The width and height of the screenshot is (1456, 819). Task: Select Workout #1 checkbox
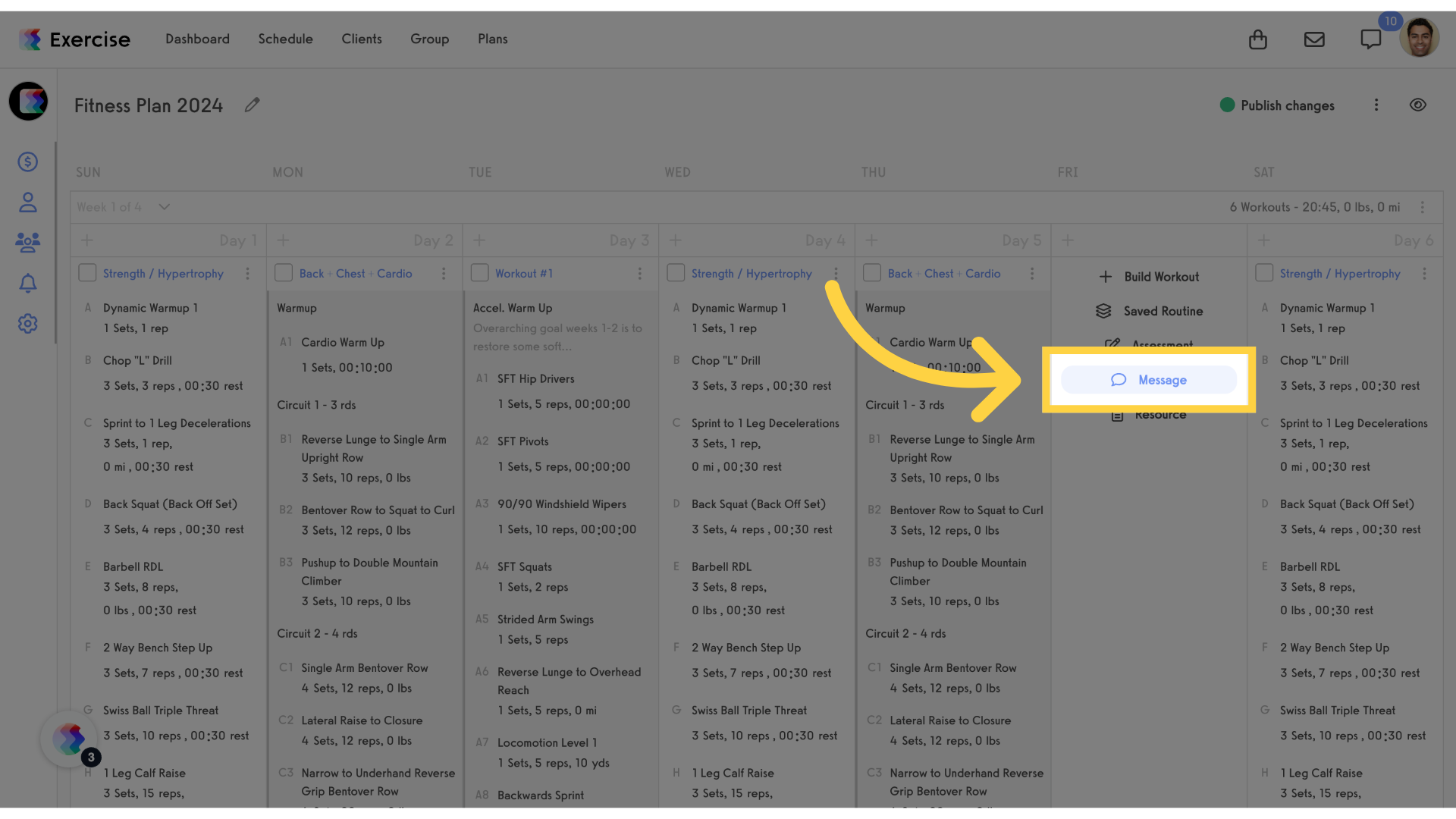pyautogui.click(x=479, y=273)
